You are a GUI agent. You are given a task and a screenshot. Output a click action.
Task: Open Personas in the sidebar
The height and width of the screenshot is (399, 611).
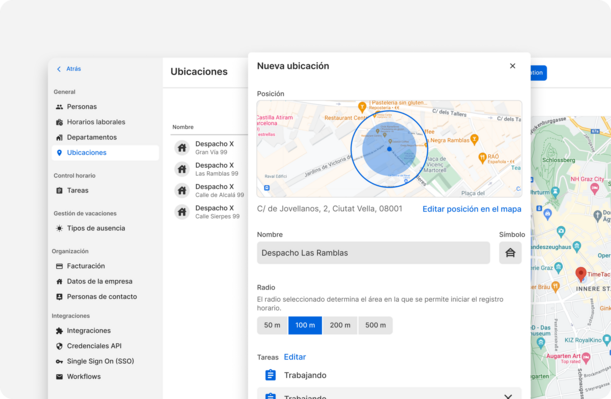pyautogui.click(x=82, y=106)
